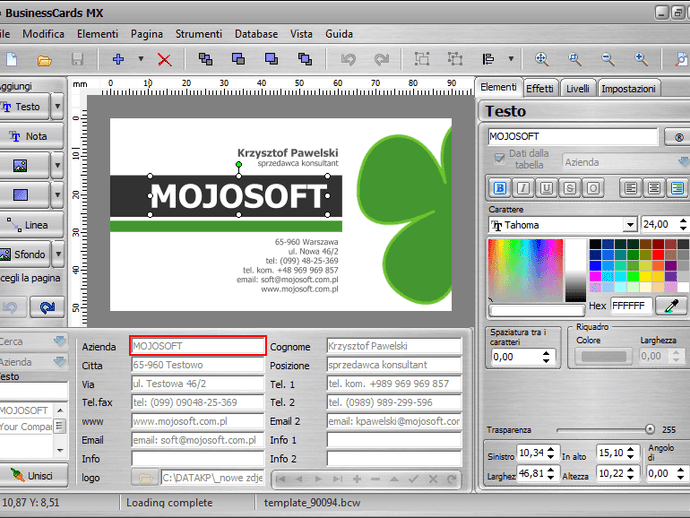
Task: Click Nota add button
Action: [30, 136]
